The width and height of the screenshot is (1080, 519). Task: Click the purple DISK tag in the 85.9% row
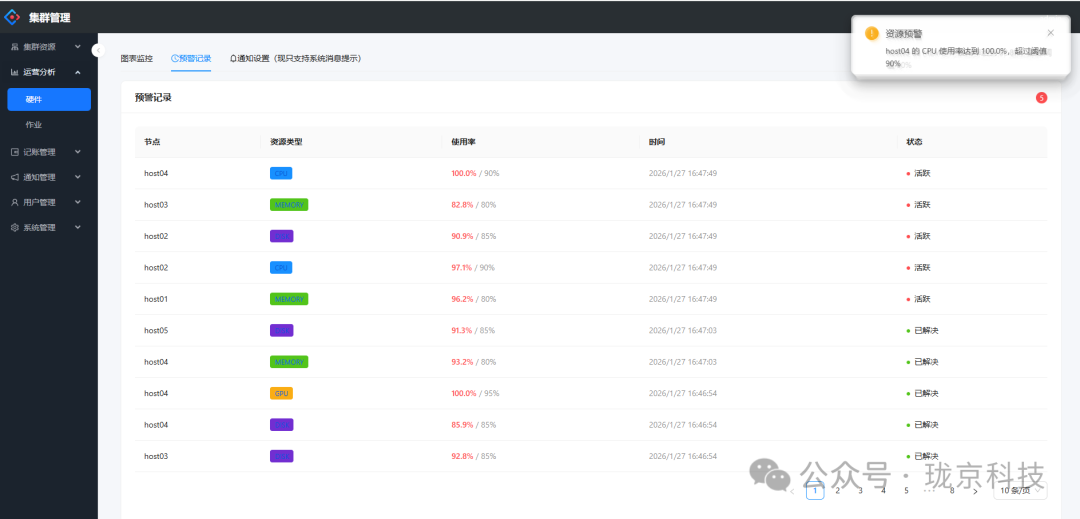282,425
